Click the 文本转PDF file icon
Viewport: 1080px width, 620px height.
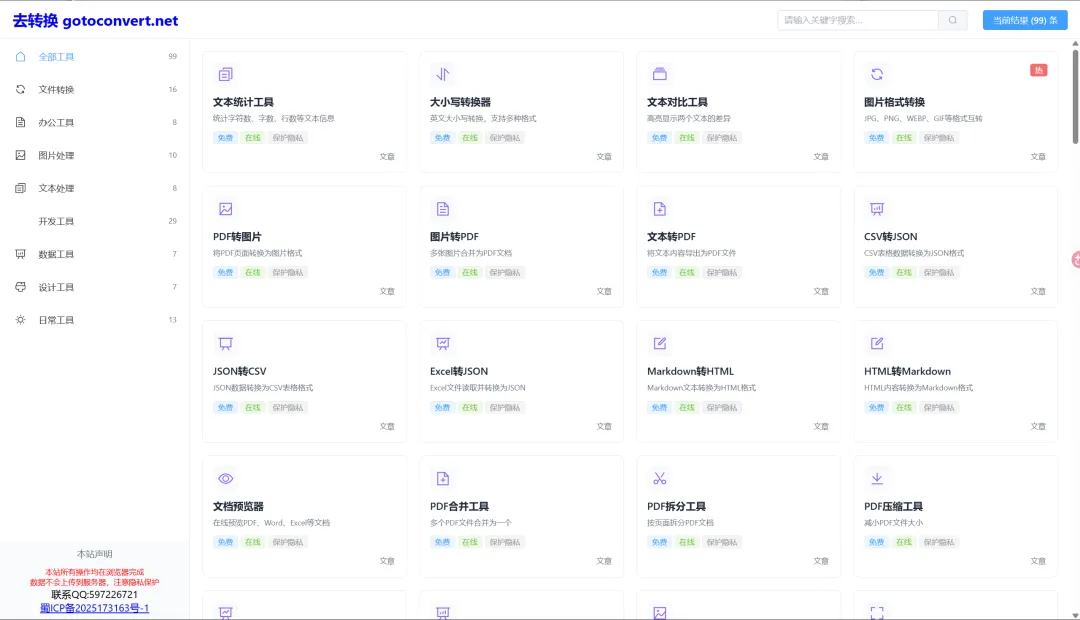[x=659, y=209]
